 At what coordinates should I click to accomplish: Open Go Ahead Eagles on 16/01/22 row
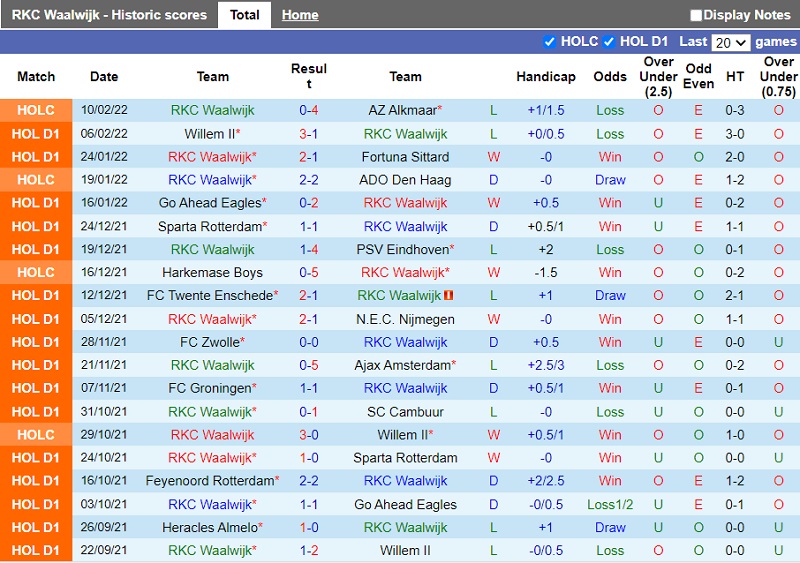(210, 203)
